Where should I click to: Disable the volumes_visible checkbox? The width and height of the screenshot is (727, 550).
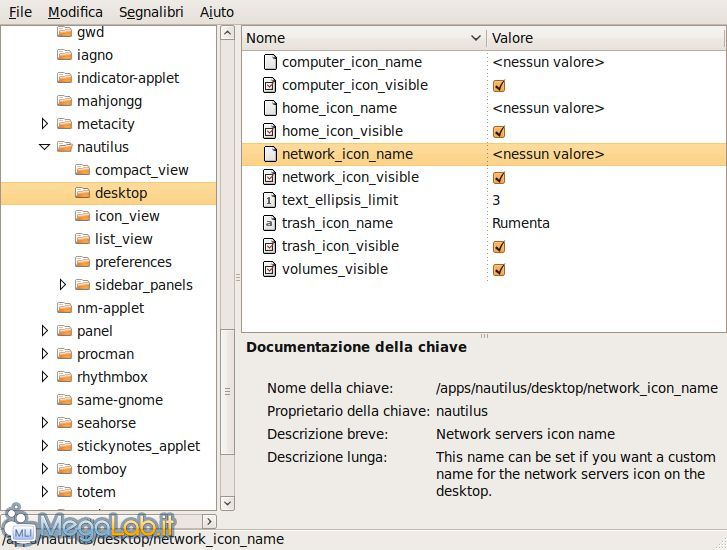(x=499, y=269)
